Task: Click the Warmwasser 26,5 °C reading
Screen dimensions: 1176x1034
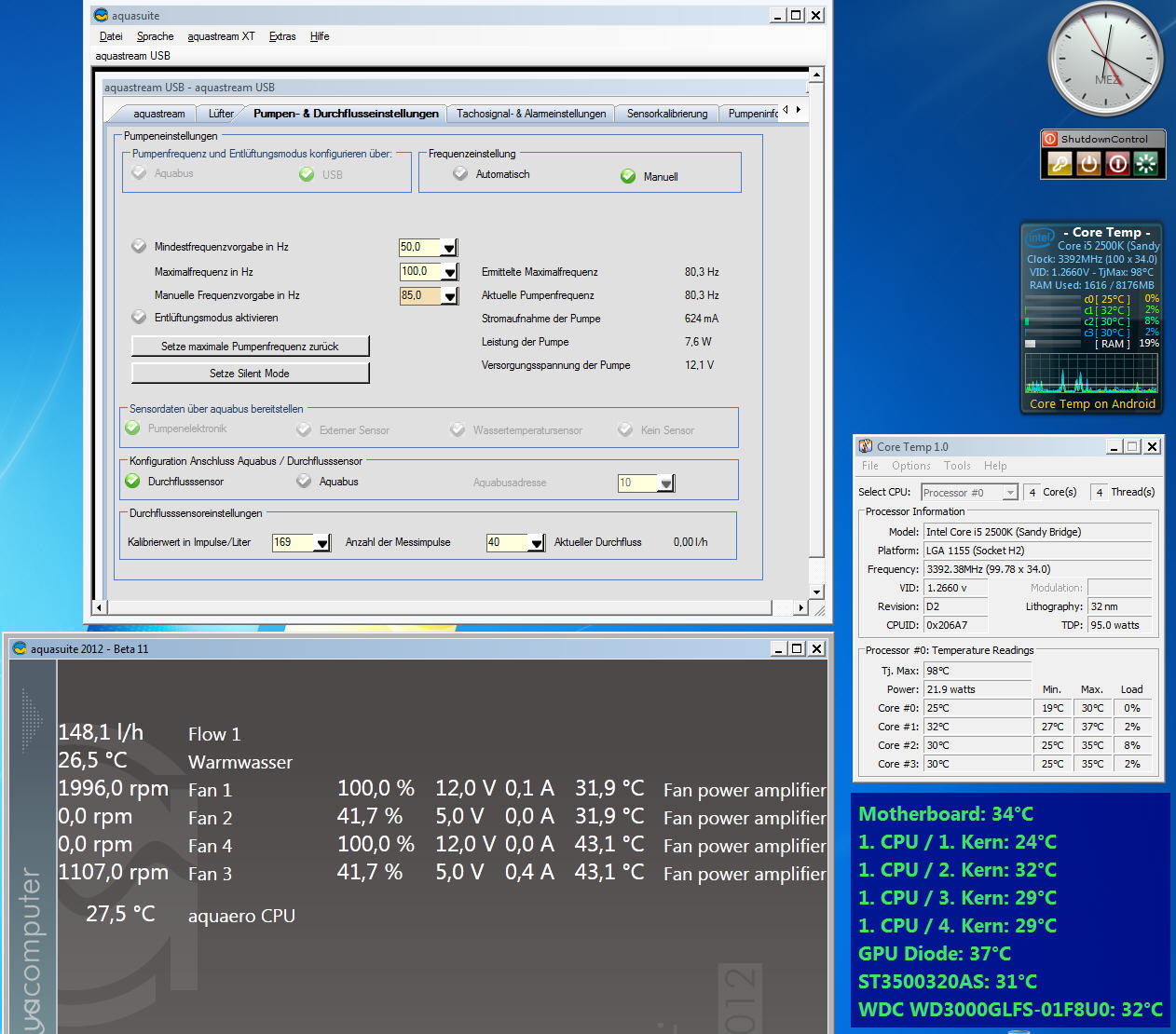Action: (92, 760)
